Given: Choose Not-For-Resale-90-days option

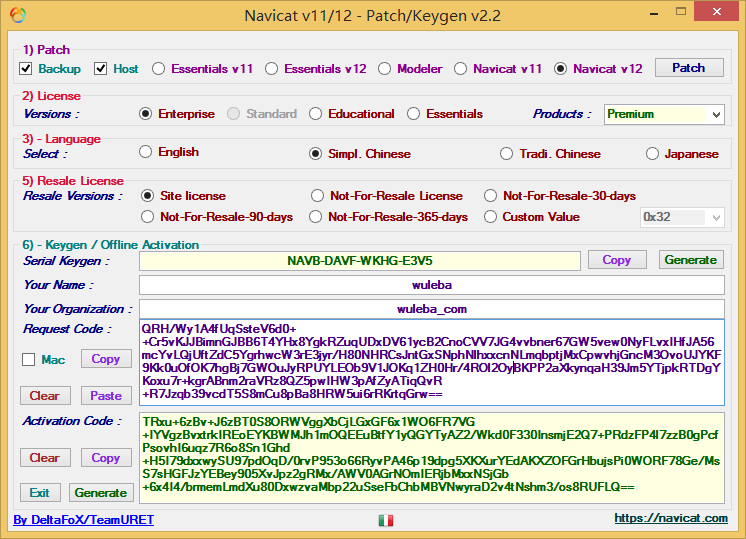Looking at the screenshot, I should pyautogui.click(x=147, y=217).
